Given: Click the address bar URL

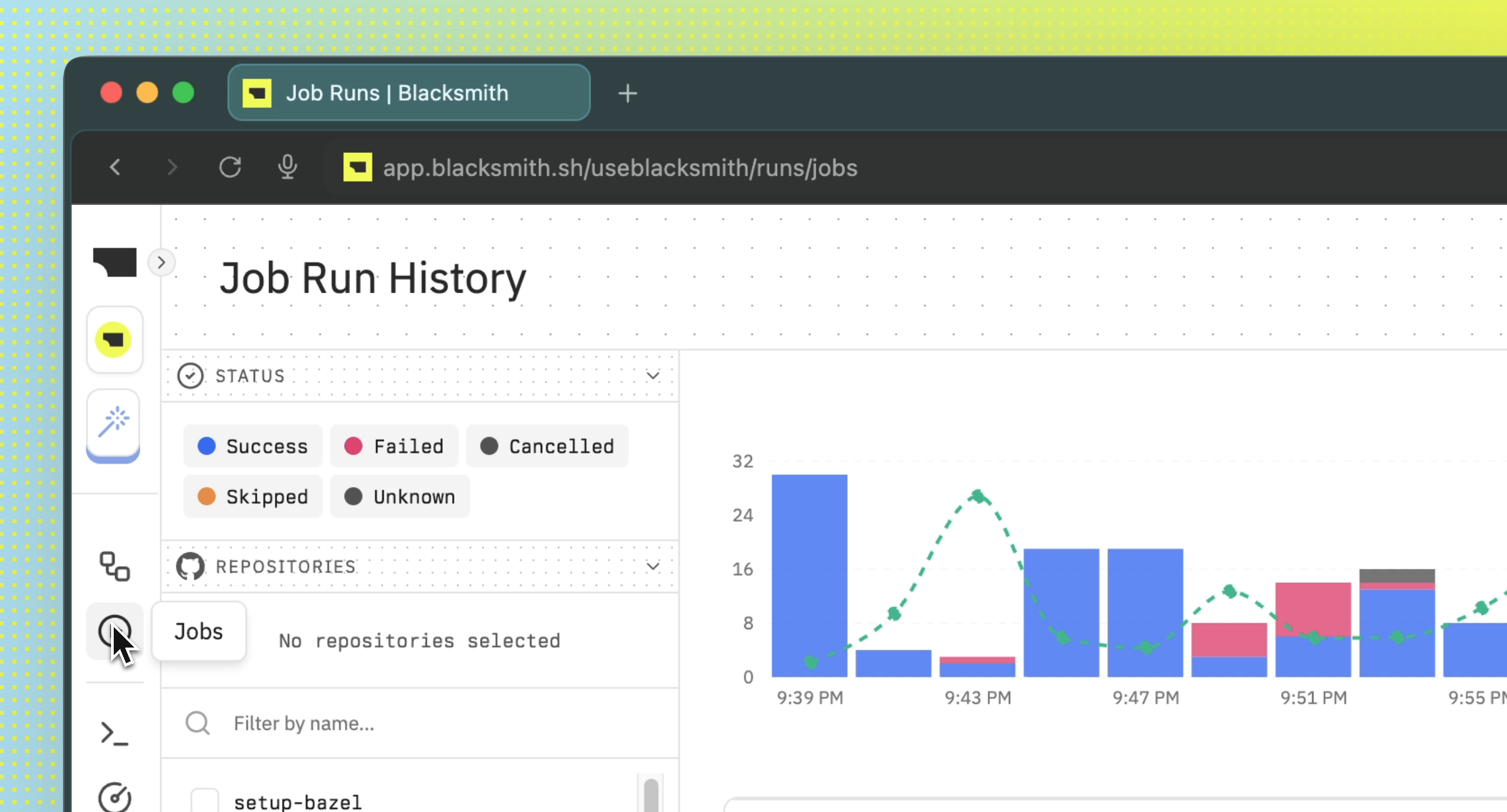Looking at the screenshot, I should (x=620, y=168).
